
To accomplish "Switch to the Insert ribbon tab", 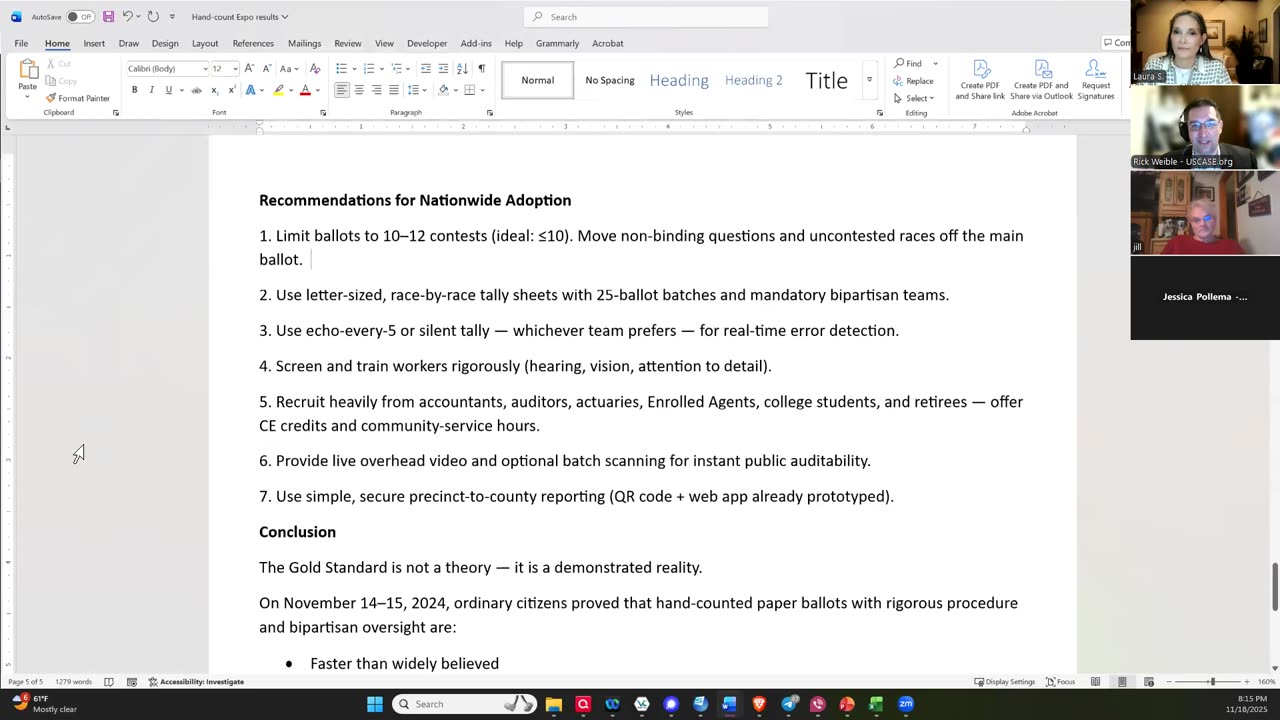I will coord(94,43).
